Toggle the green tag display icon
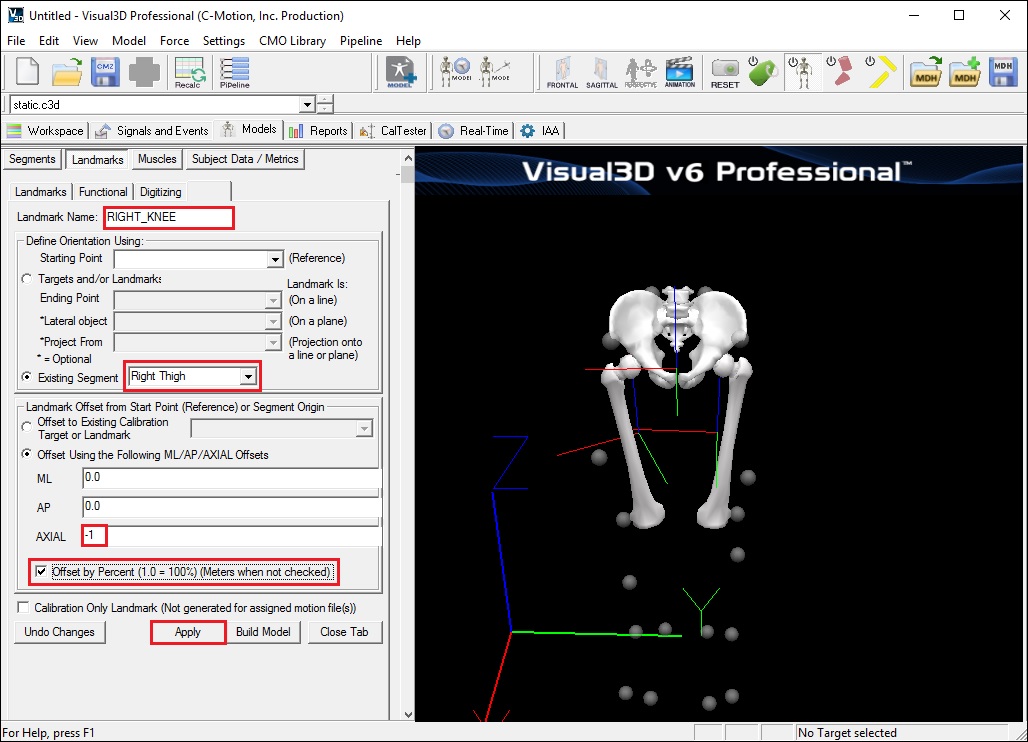 point(762,72)
